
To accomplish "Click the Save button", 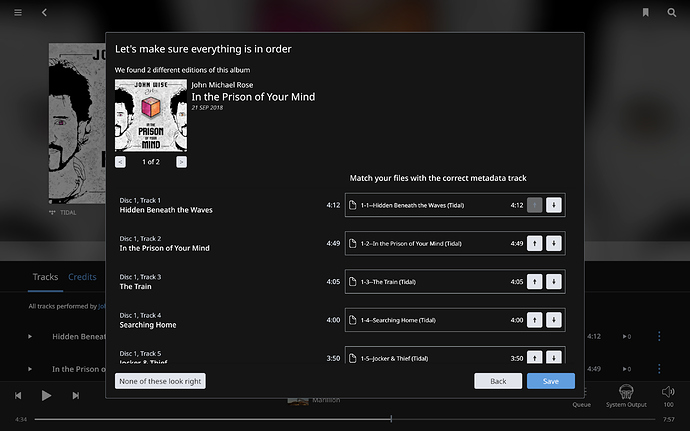I will pos(551,381).
